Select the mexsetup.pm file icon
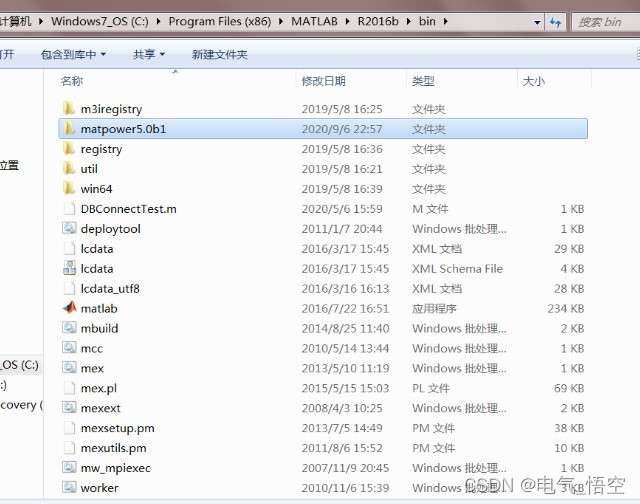Viewport: 640px width, 504px height. click(x=69, y=428)
